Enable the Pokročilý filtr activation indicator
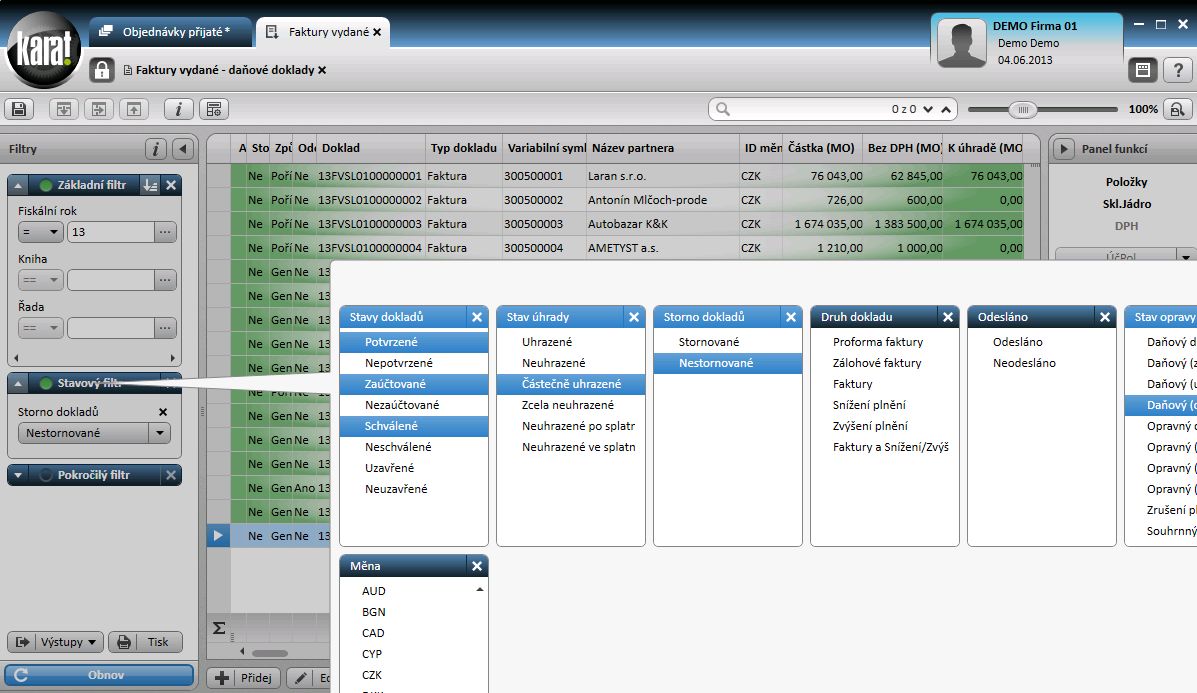This screenshot has height=693, width=1197. 45,475
